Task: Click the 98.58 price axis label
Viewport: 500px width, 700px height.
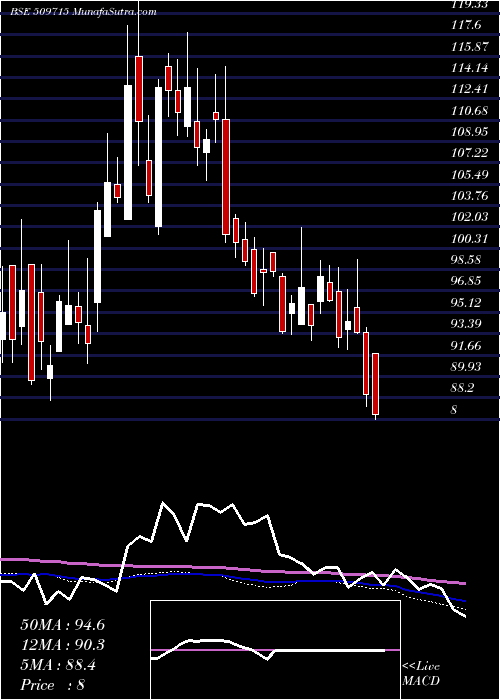Action: click(467, 260)
